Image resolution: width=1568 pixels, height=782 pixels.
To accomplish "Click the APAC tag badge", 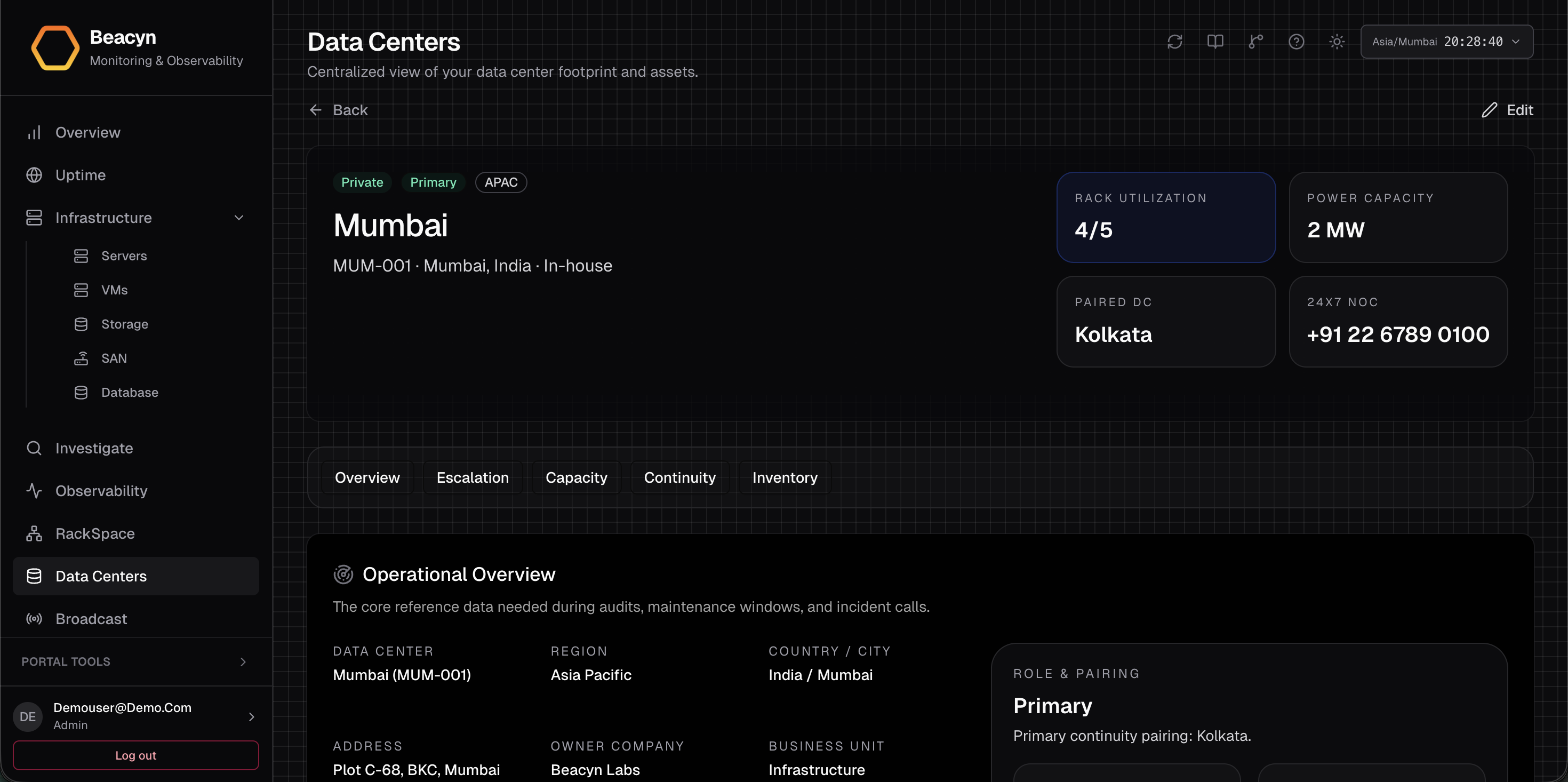I will click(501, 182).
